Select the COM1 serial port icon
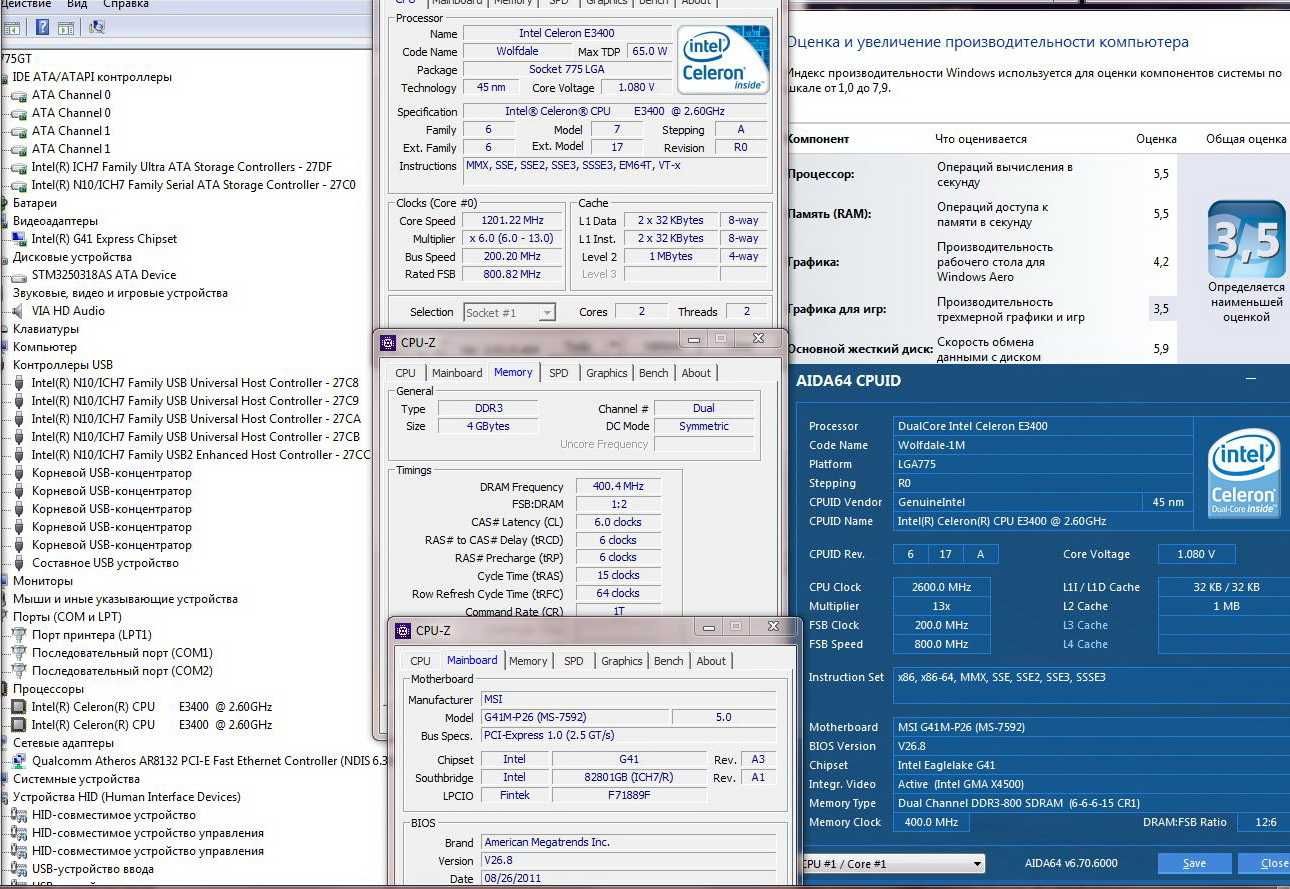The height and width of the screenshot is (889, 1290). point(20,653)
